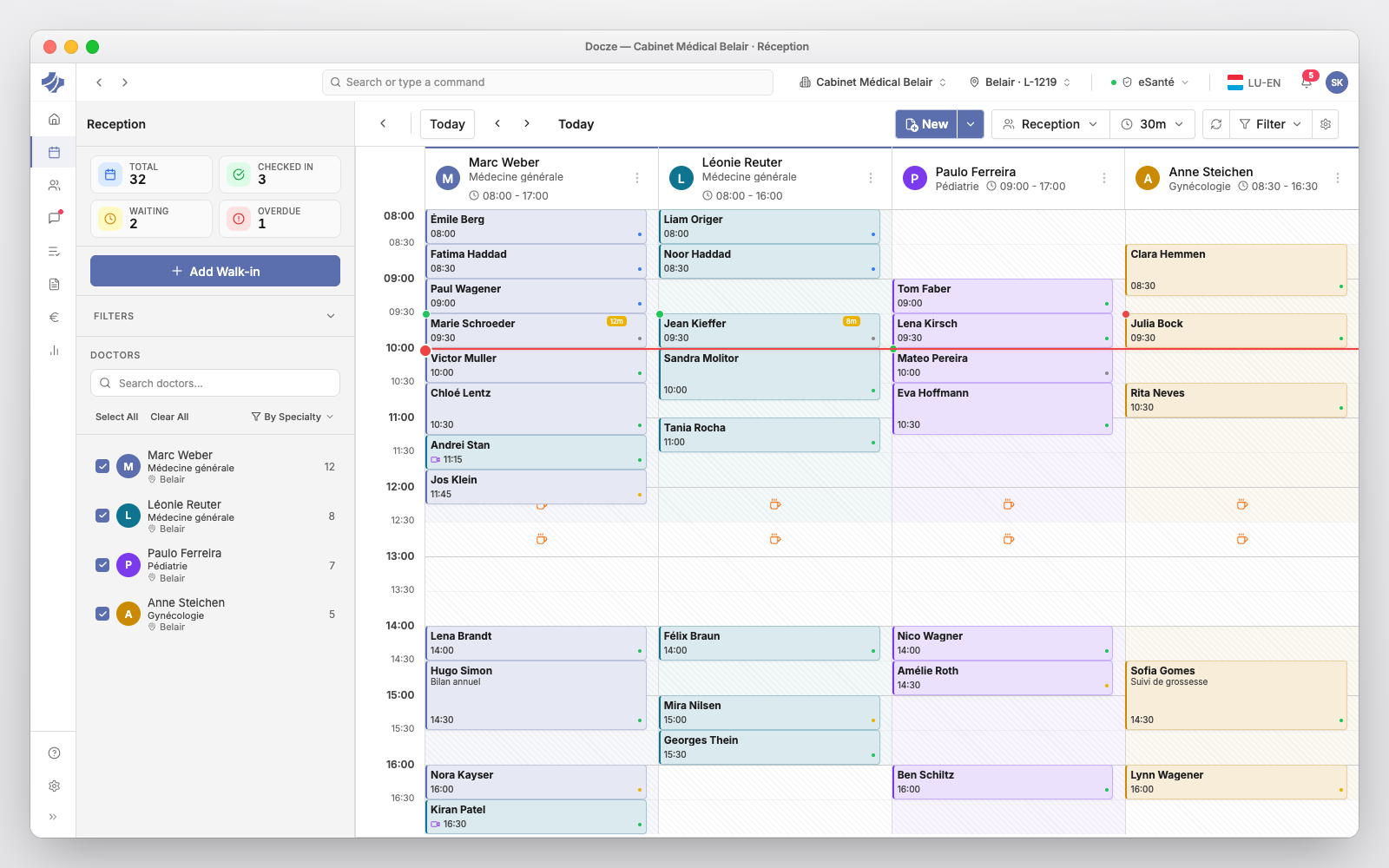Open the documents icon in the sidebar
1389x868 pixels.
click(54, 284)
